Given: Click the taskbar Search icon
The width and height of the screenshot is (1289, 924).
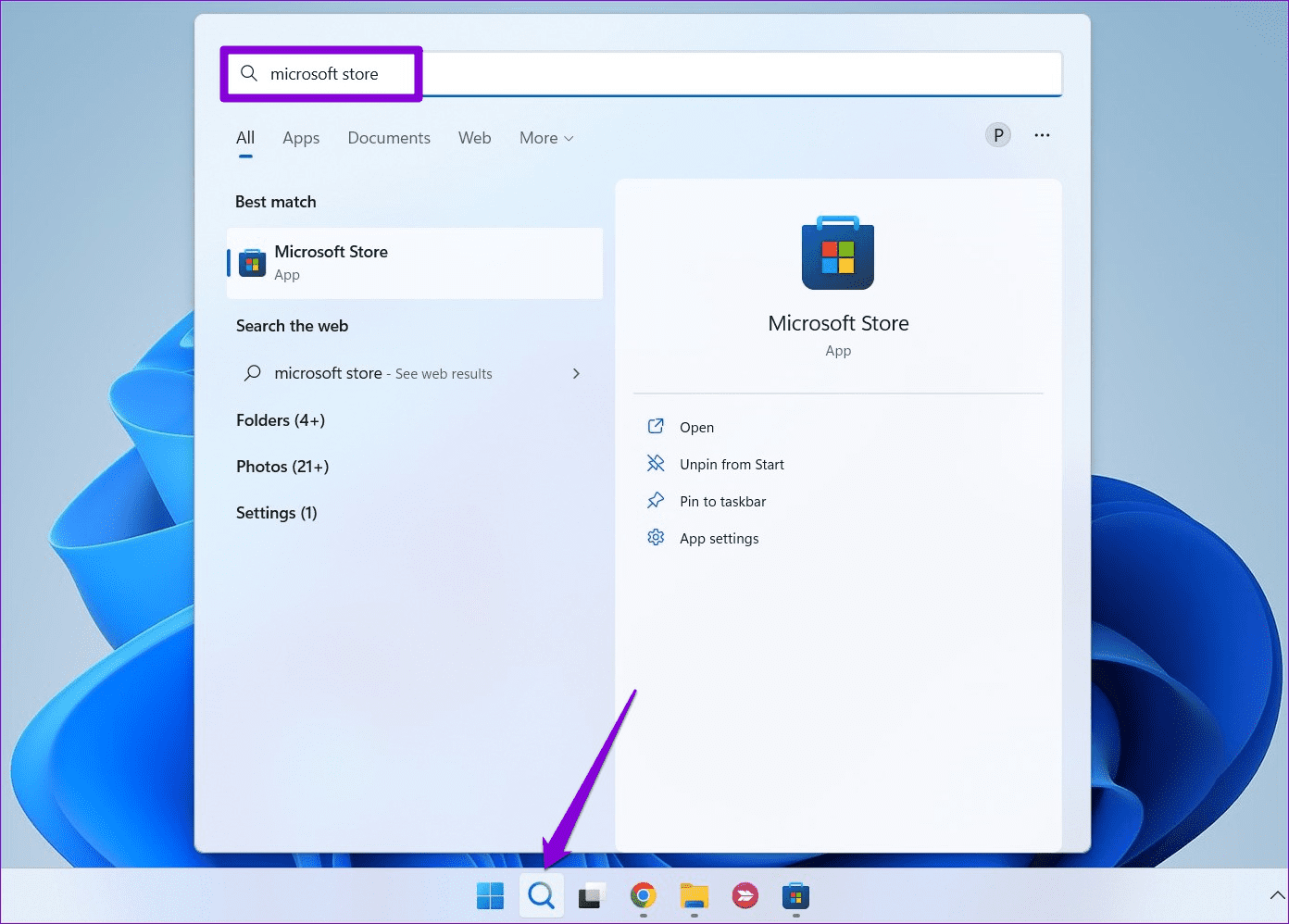Looking at the screenshot, I should point(542,896).
